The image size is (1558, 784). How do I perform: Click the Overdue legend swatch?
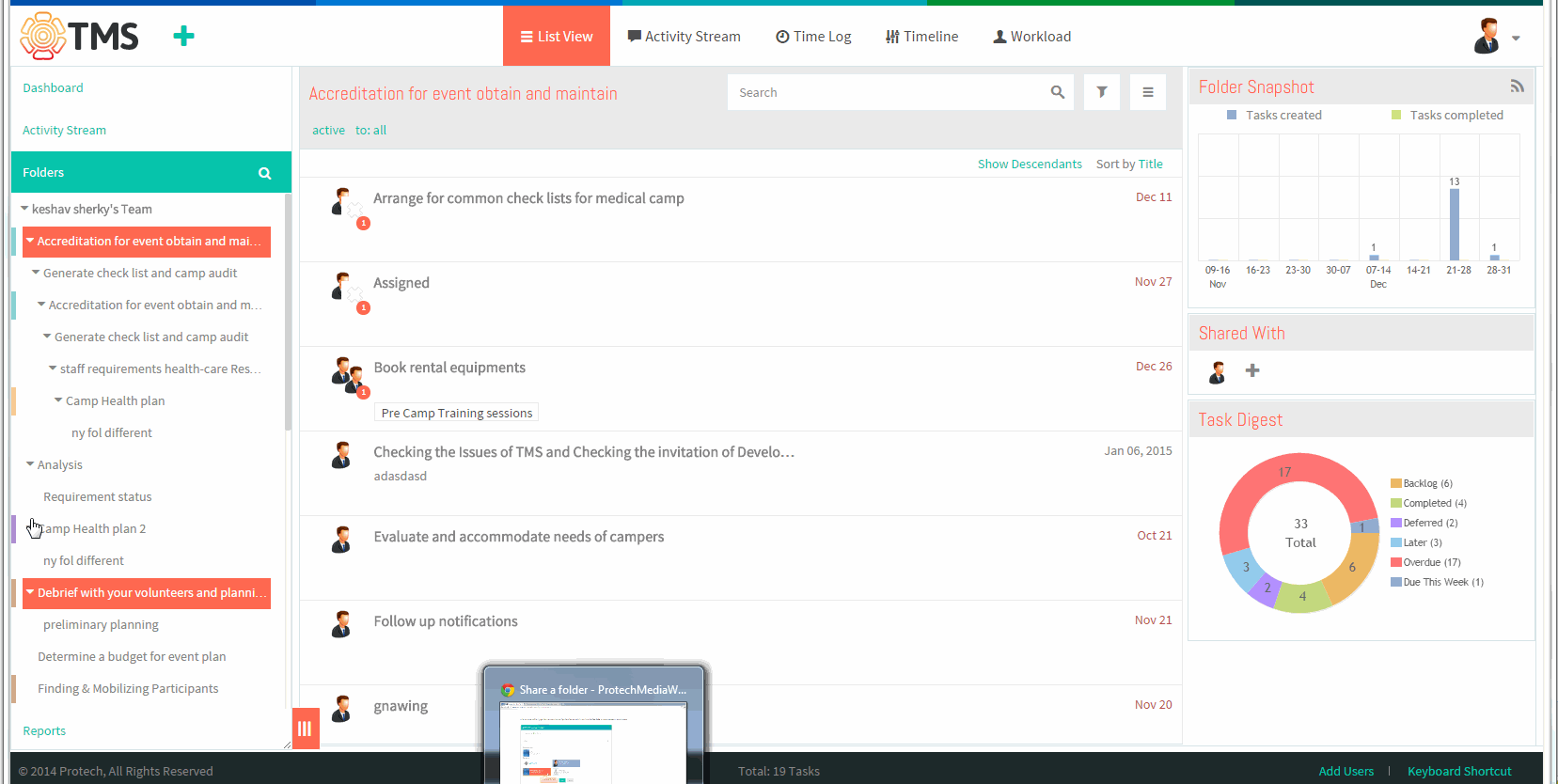coord(1396,562)
